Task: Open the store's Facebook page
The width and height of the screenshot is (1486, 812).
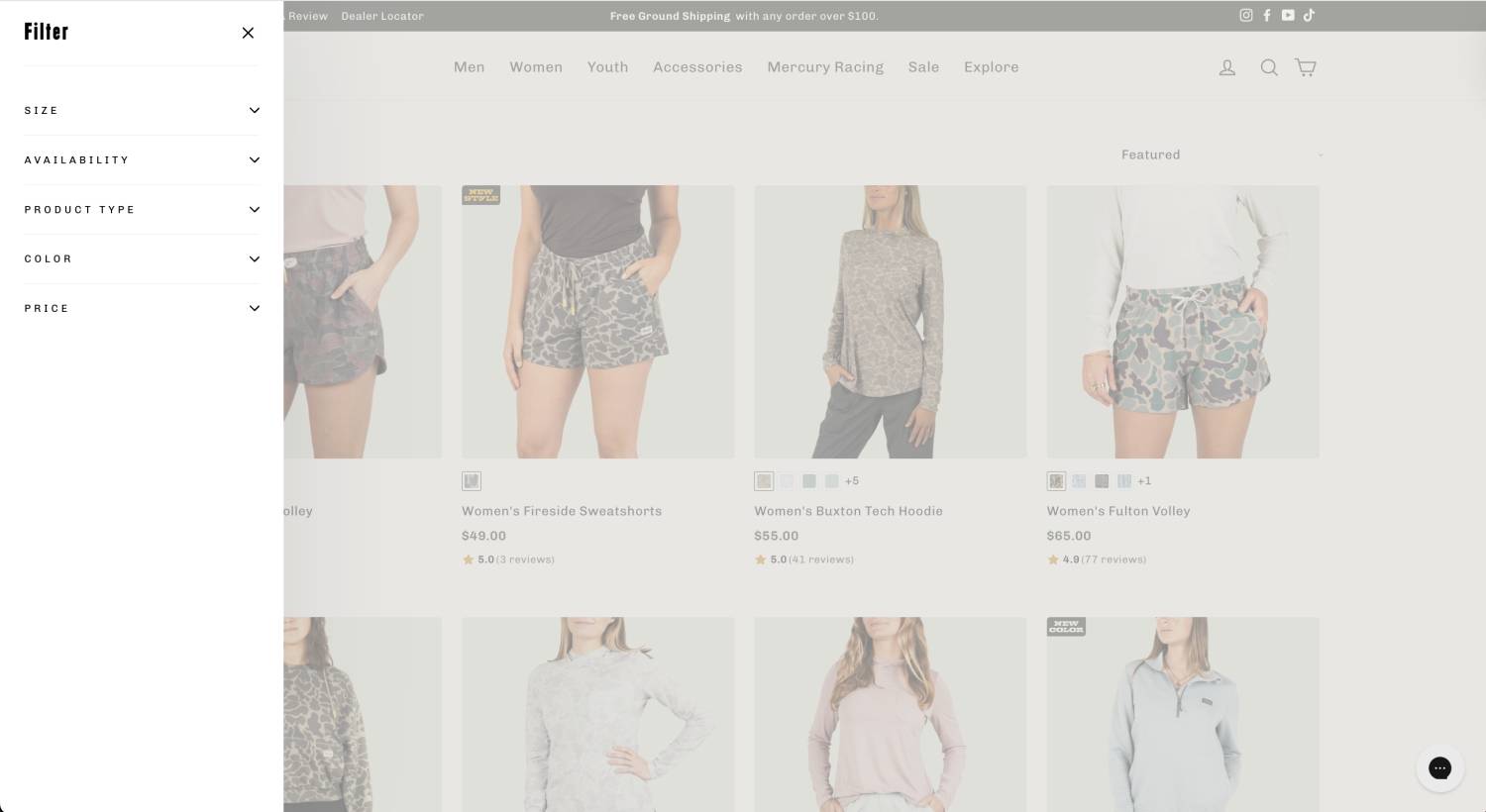Action: click(1266, 15)
